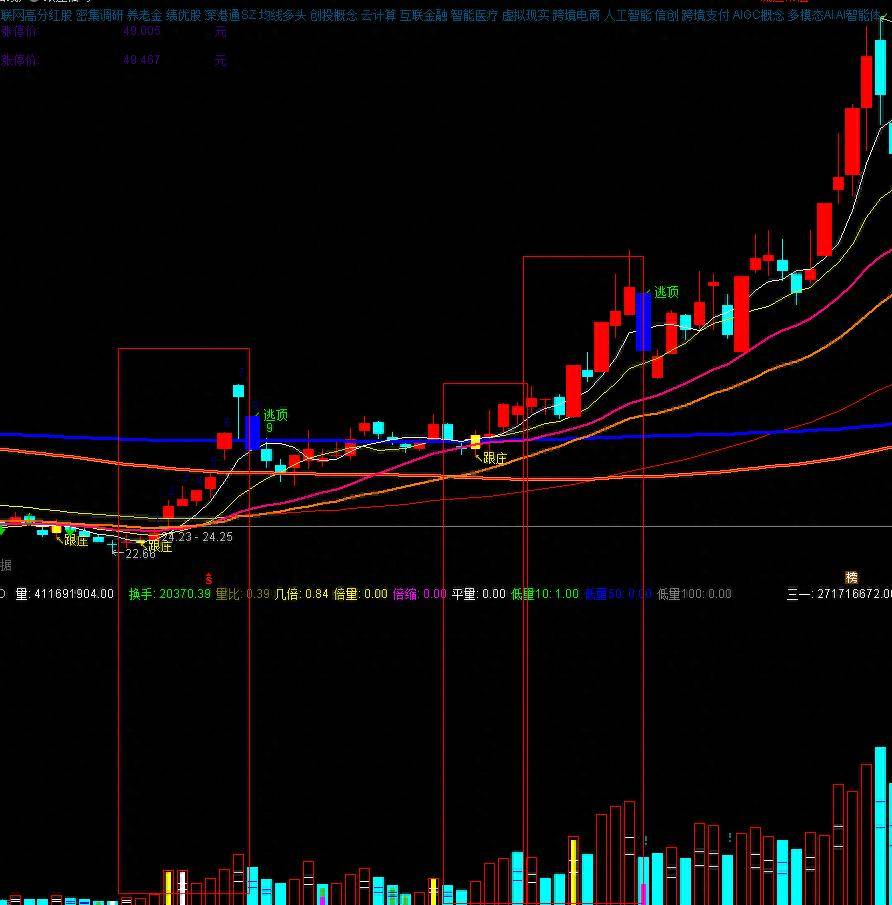Click the red $ marker icon

[209, 578]
